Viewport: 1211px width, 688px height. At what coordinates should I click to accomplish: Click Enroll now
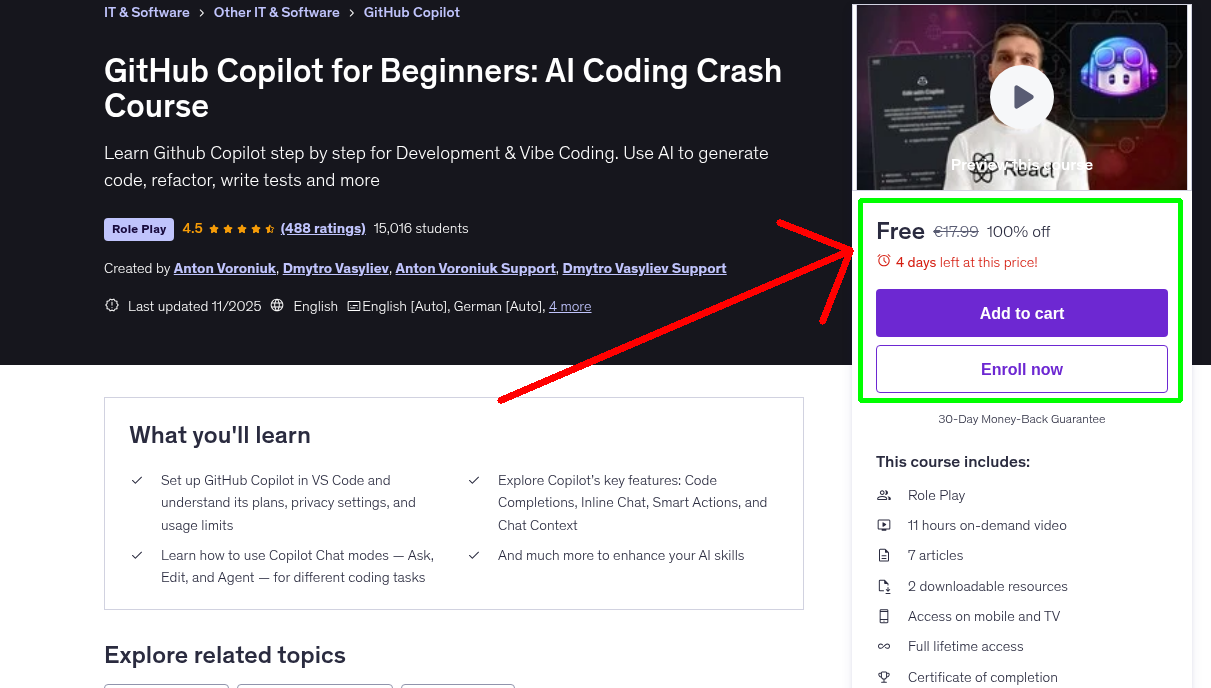(1021, 369)
